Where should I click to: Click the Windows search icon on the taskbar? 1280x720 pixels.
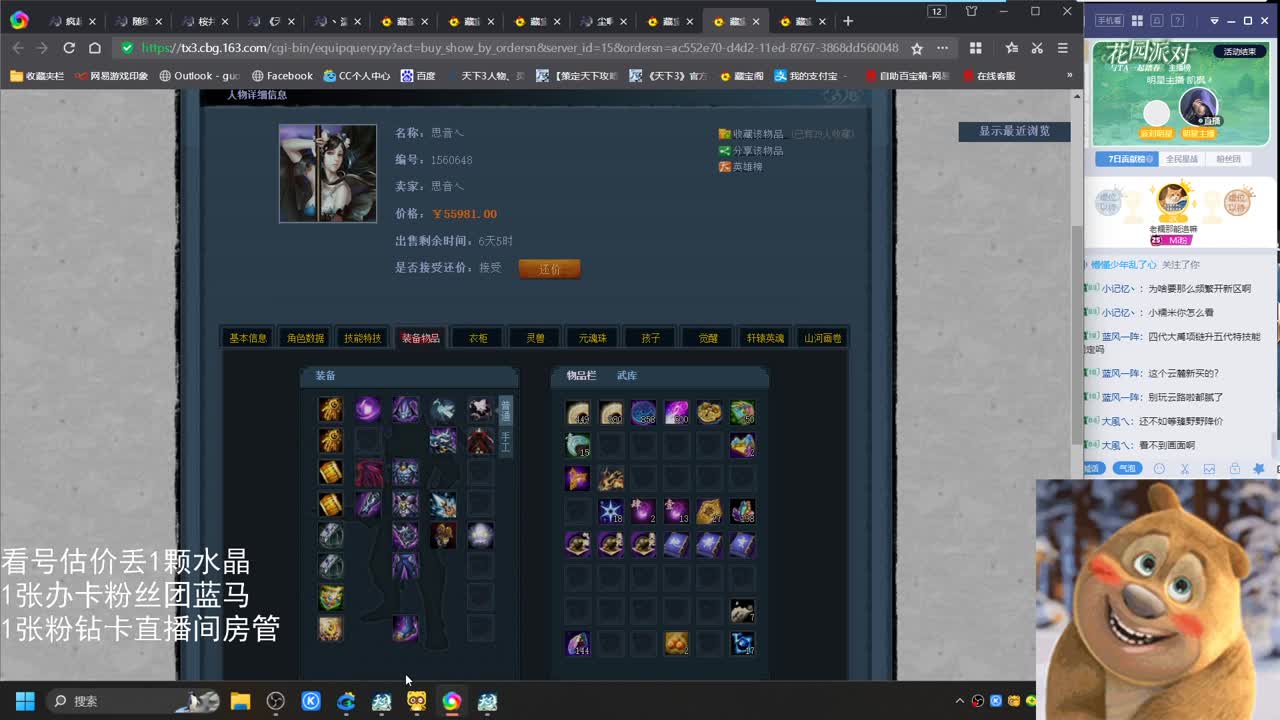[59, 701]
